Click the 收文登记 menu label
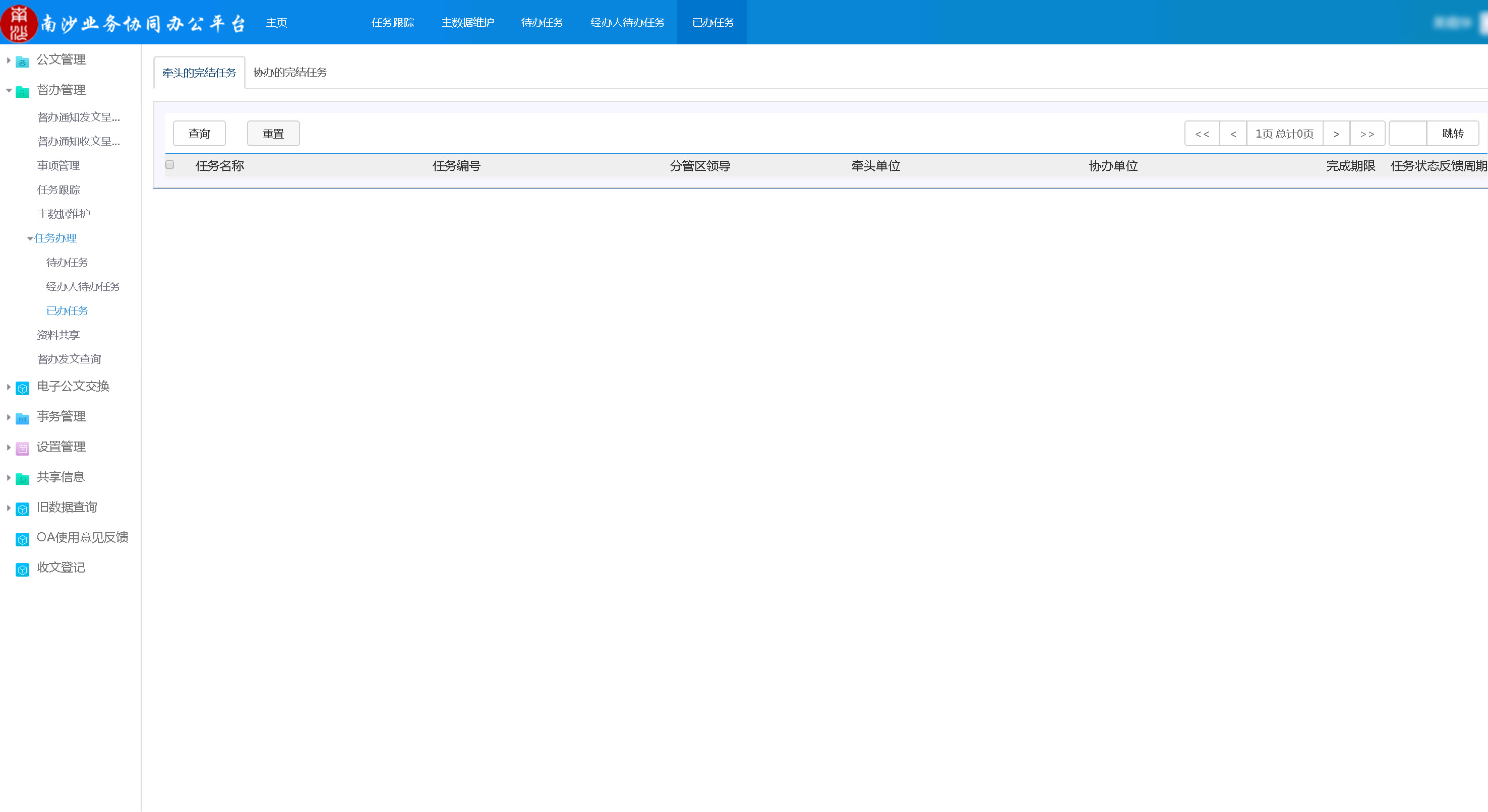 pos(61,568)
